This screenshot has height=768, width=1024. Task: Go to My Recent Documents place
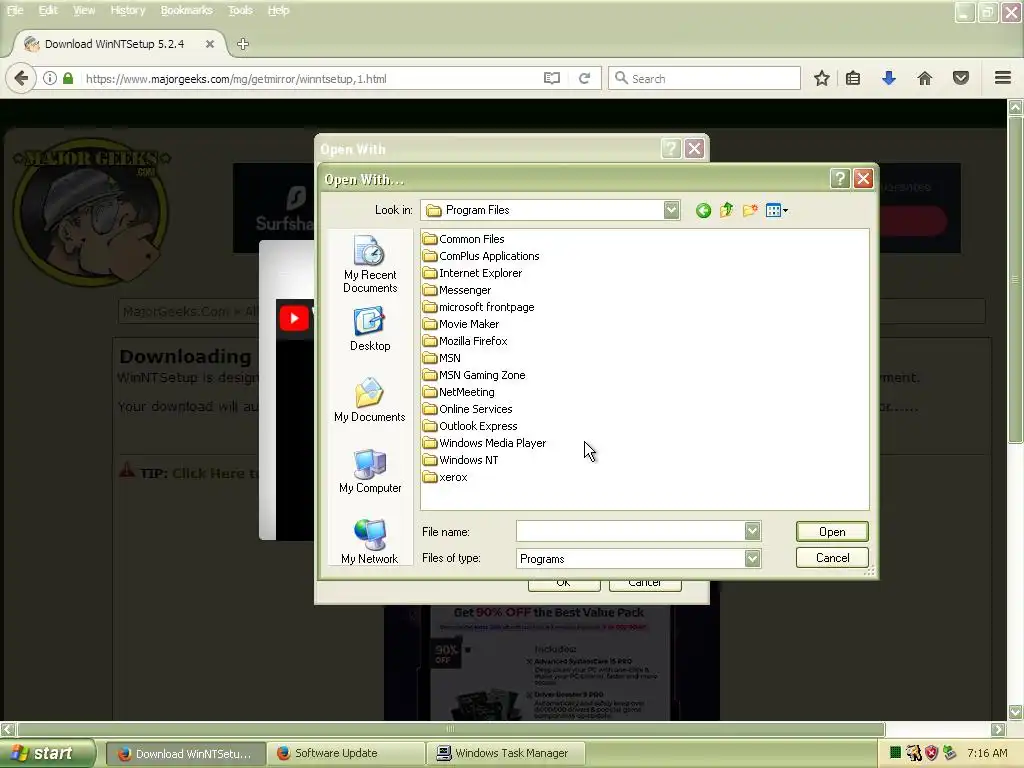tap(370, 264)
